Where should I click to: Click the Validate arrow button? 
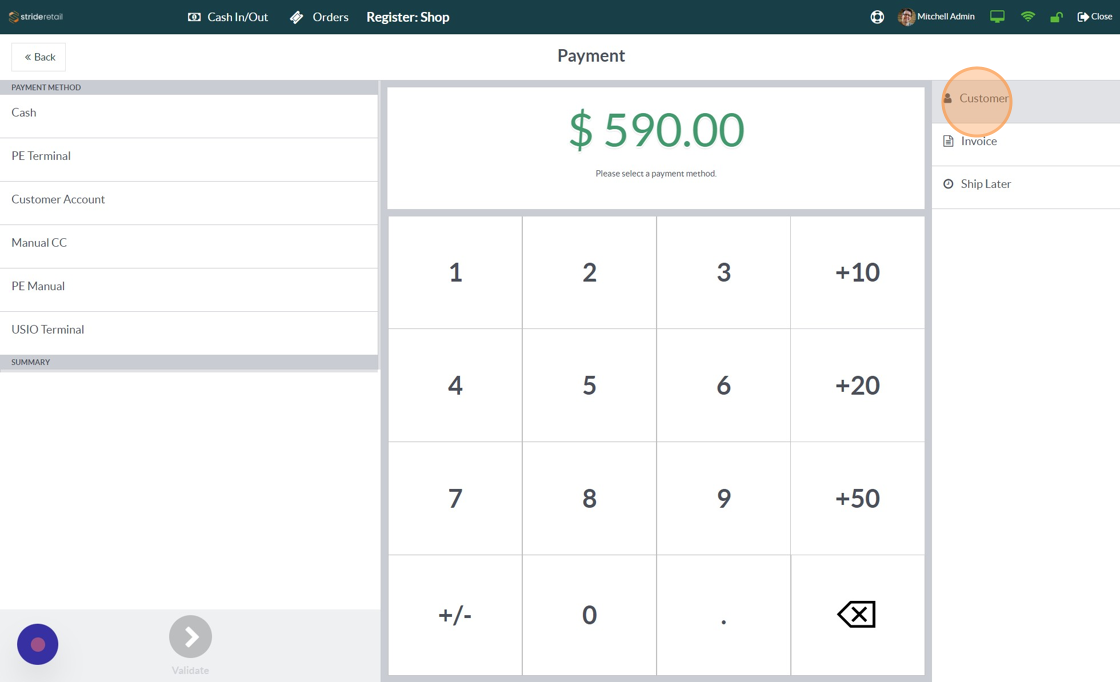[x=191, y=636]
